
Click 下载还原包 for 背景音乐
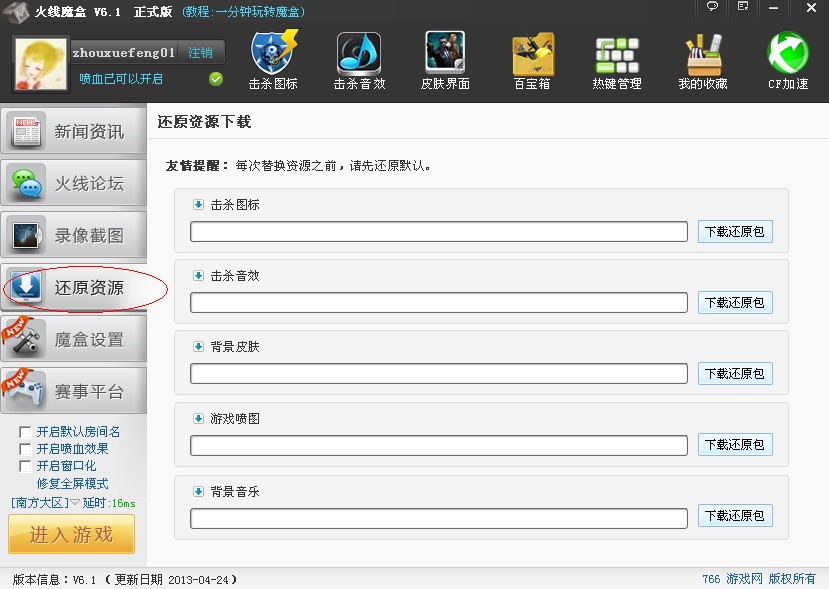(x=735, y=516)
